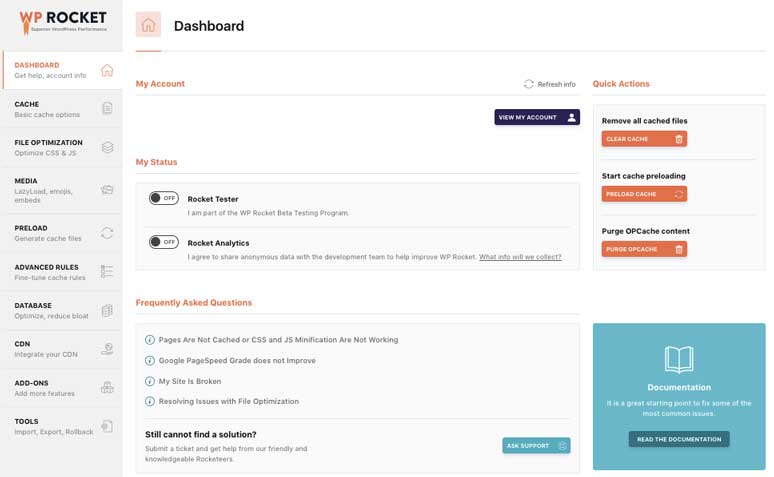The height and width of the screenshot is (477, 774).
Task: Click the Media images icon in sidebar
Action: click(x=107, y=190)
